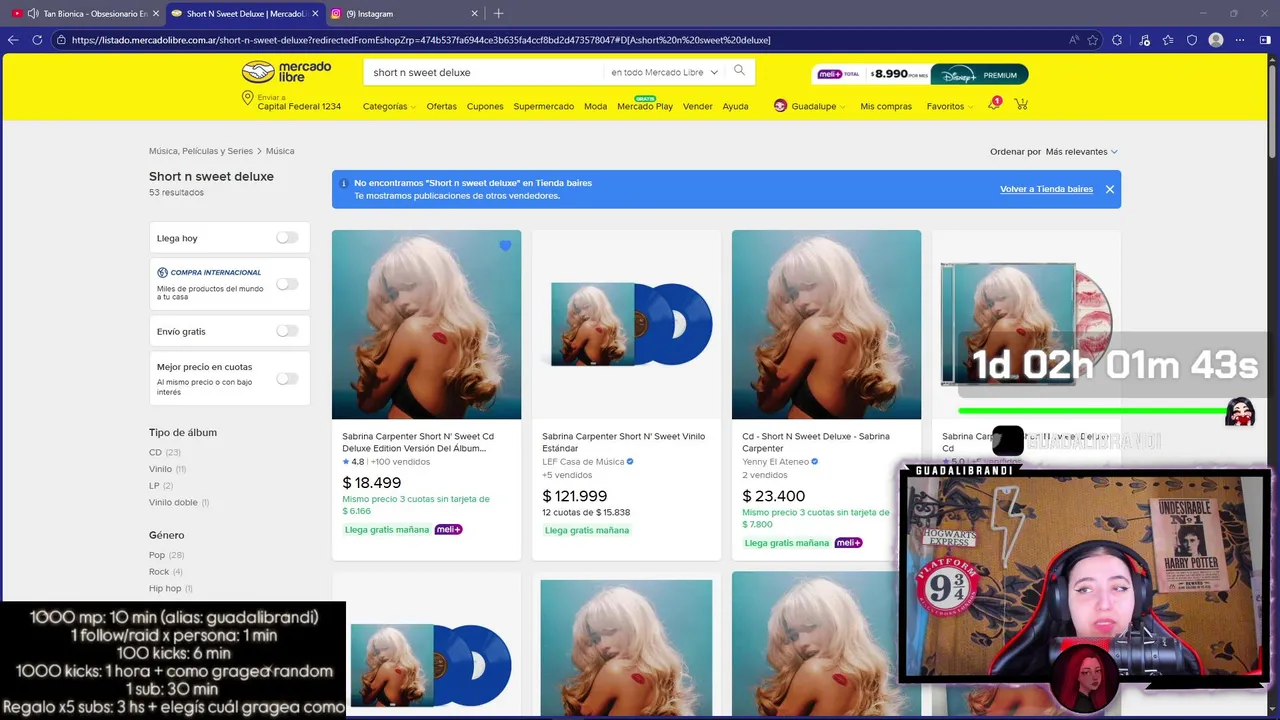Go back with the browser back arrow
The height and width of the screenshot is (720, 1280).
[x=13, y=40]
